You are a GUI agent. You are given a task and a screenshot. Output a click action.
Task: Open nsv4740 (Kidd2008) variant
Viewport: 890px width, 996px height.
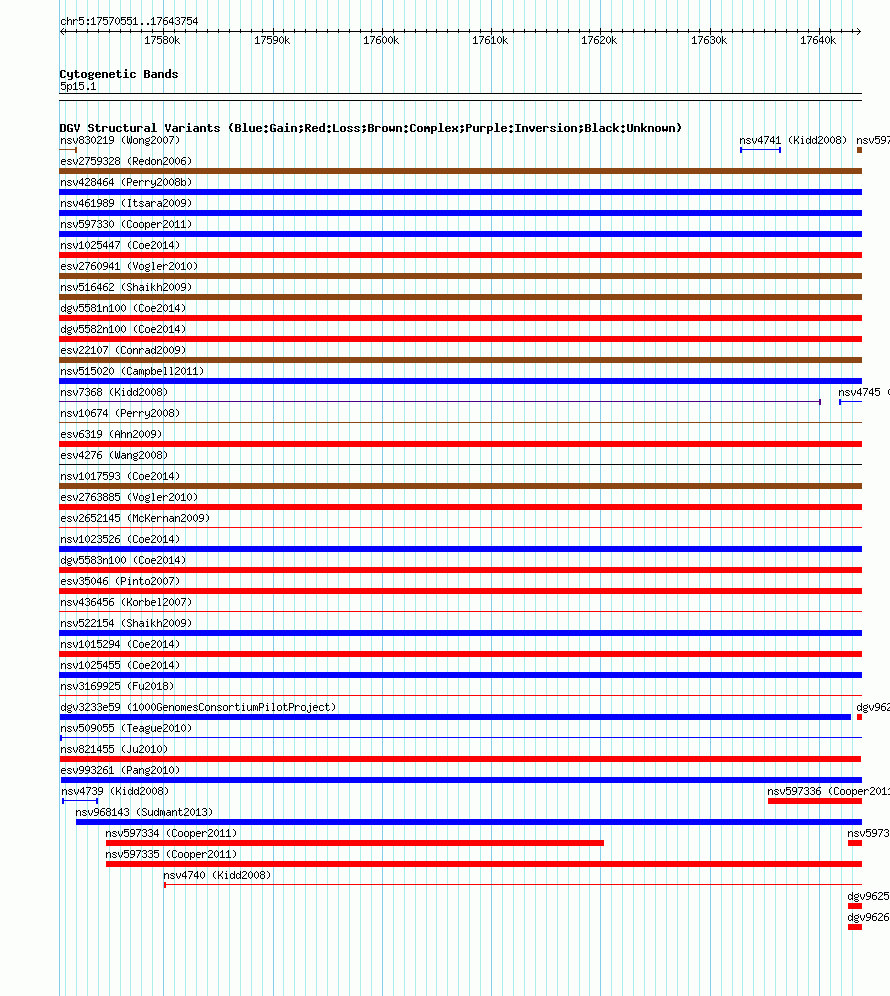tap(217, 875)
